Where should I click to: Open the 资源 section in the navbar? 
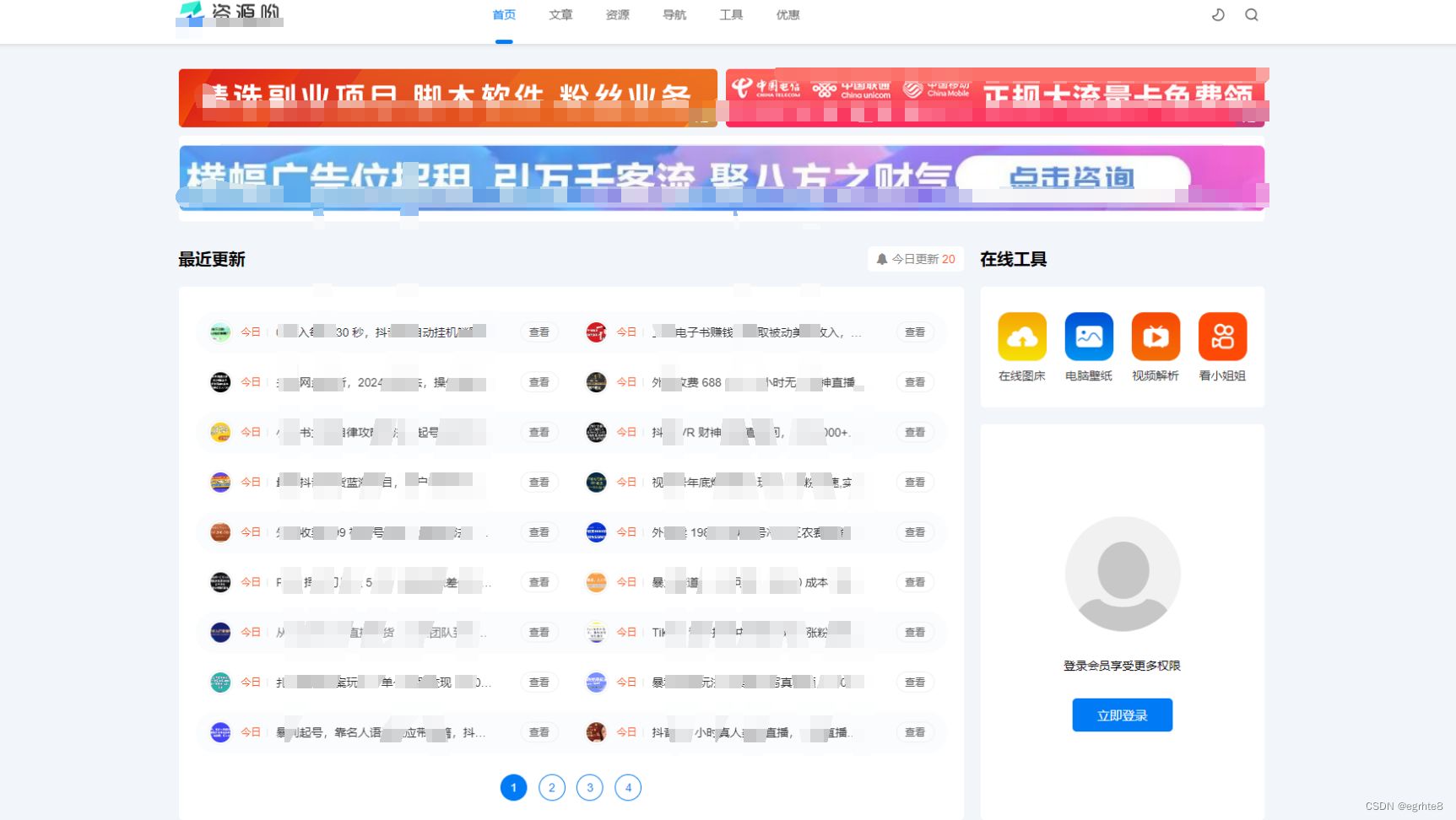pos(617,14)
